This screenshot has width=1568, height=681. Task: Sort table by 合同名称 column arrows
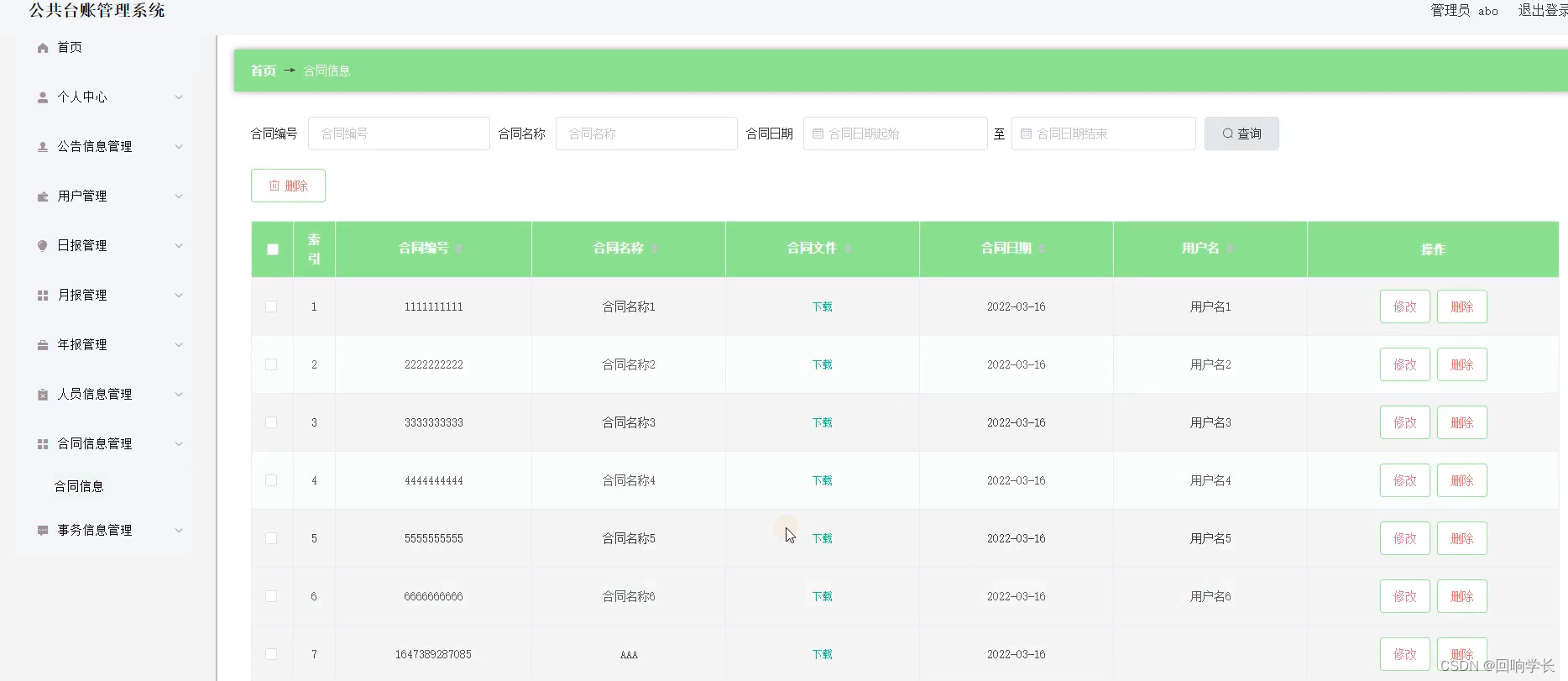click(654, 249)
